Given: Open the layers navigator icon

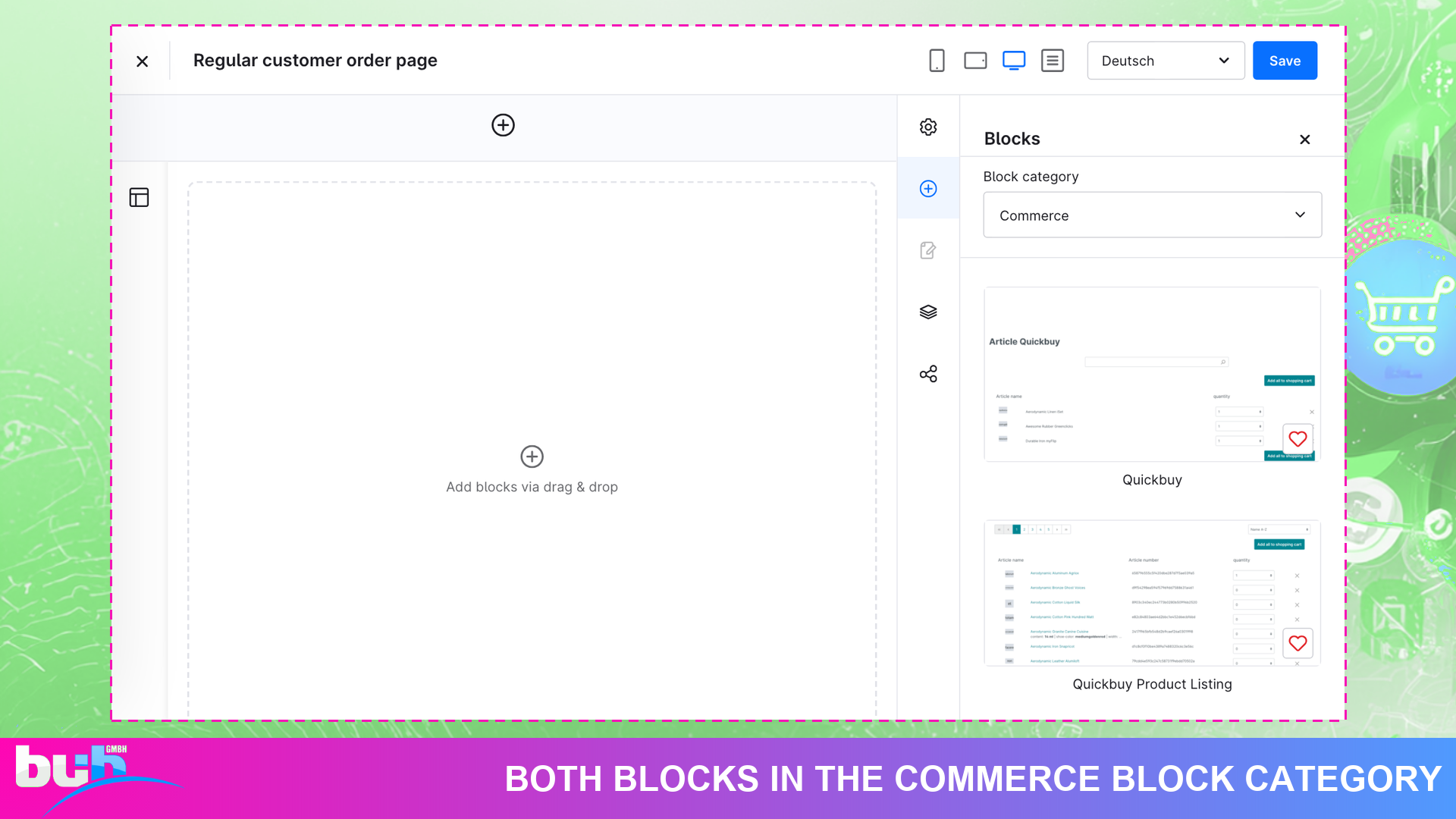Looking at the screenshot, I should coord(928,312).
